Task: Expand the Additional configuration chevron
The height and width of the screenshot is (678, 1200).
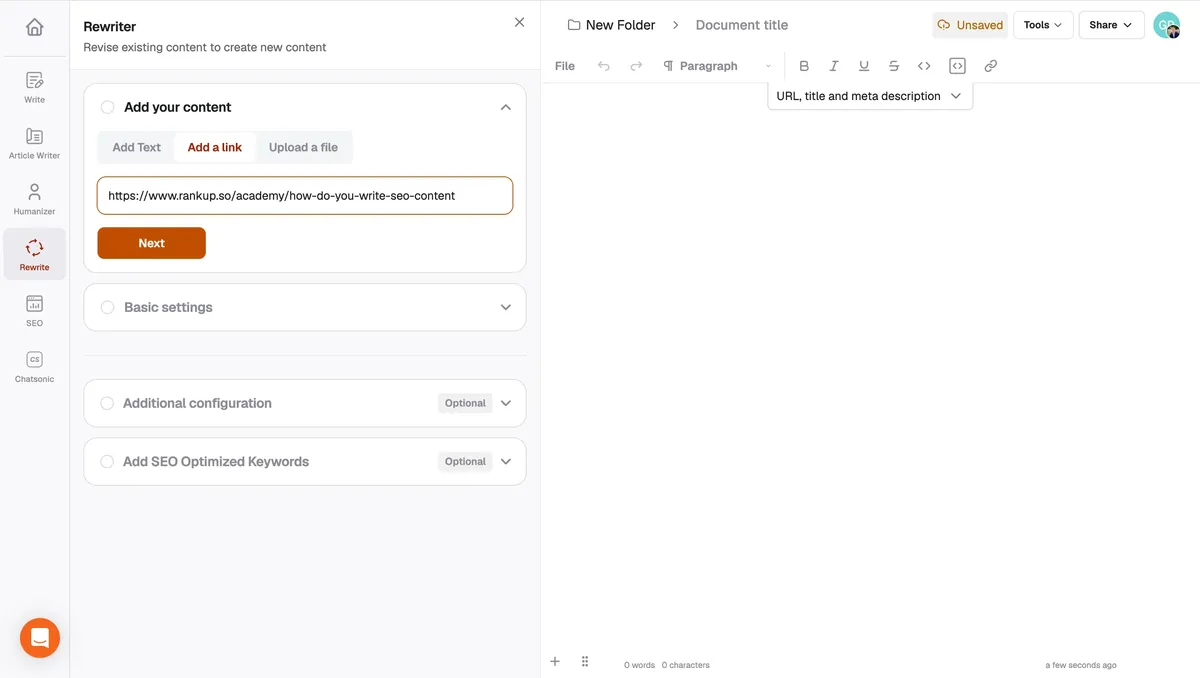Action: tap(506, 403)
